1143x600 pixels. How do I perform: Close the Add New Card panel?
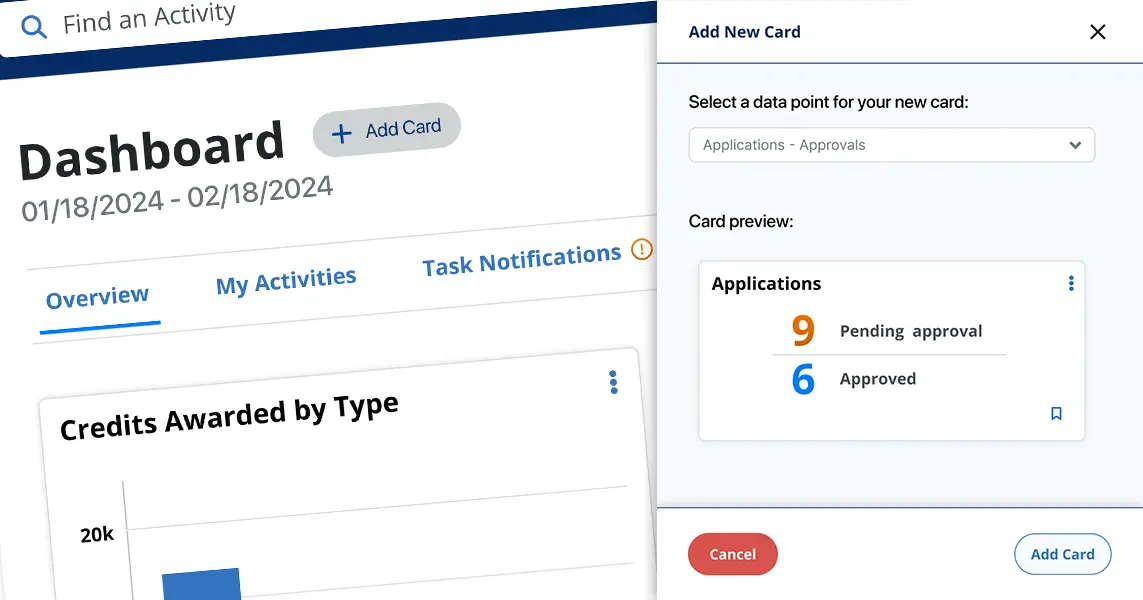1097,32
